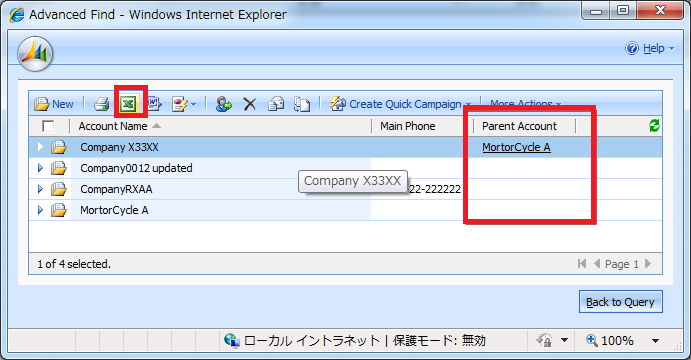Sort by the Account Name column header
The image size is (691, 360).
coord(113,126)
